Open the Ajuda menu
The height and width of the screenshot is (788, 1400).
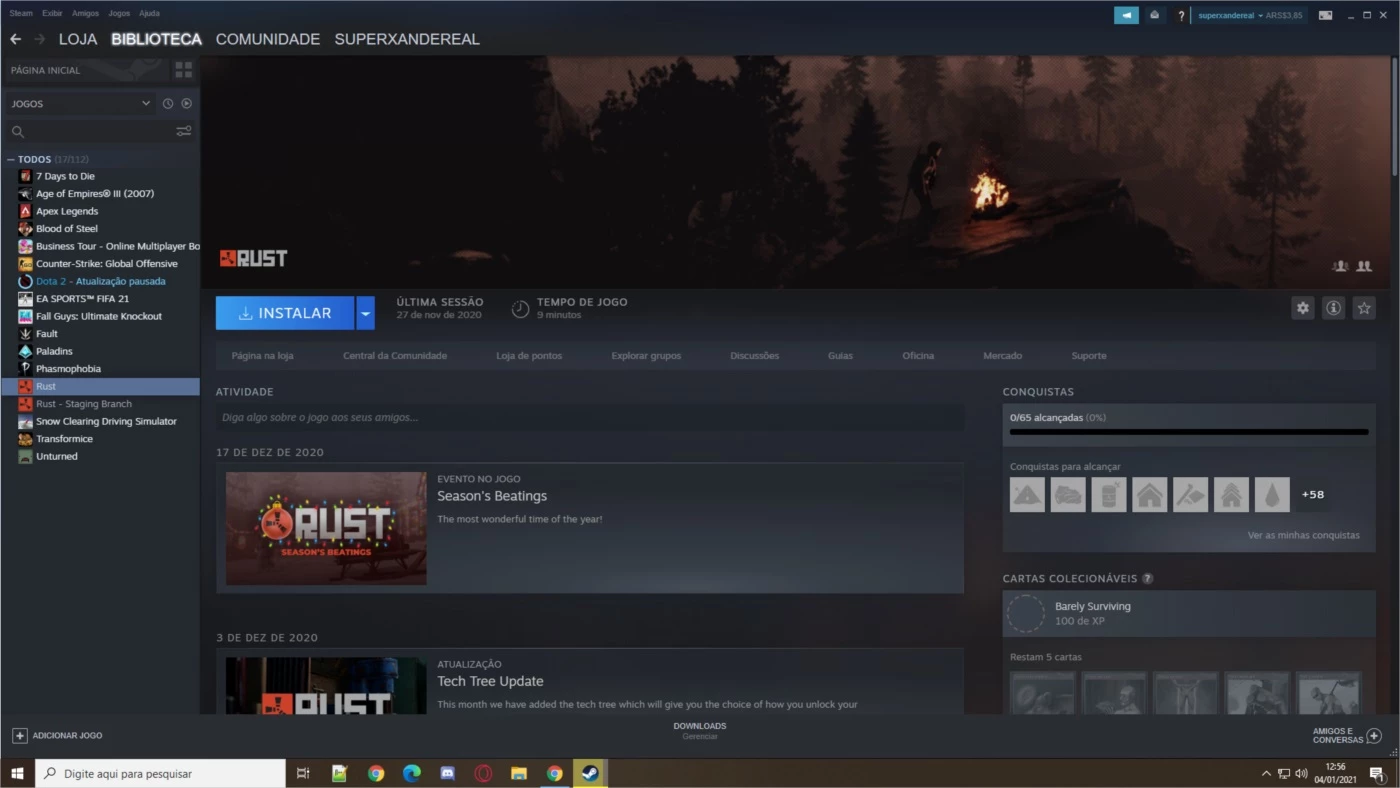pos(149,14)
